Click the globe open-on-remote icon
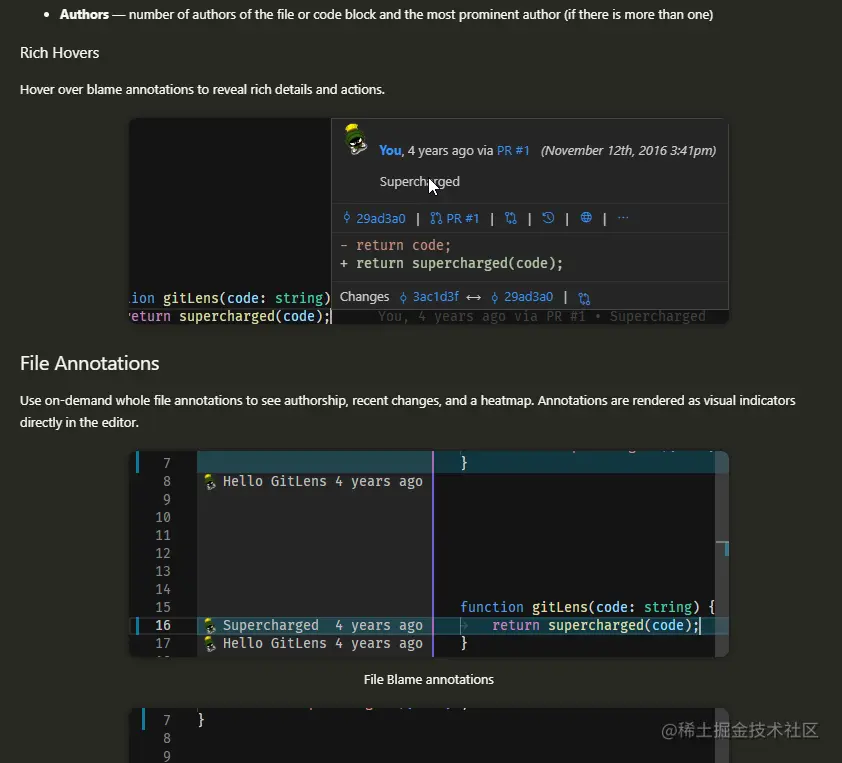 [586, 217]
